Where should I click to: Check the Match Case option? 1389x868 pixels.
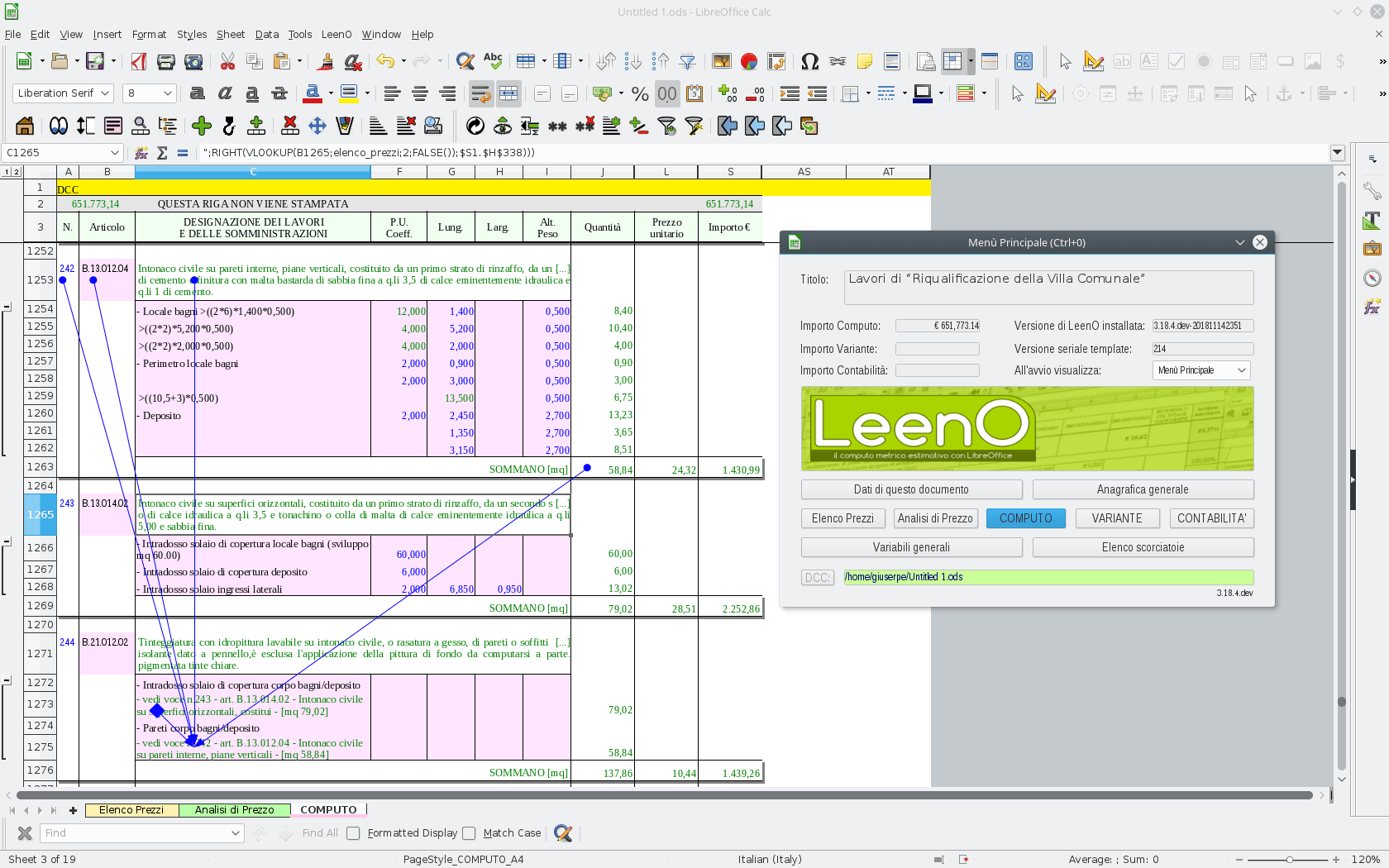(470, 833)
